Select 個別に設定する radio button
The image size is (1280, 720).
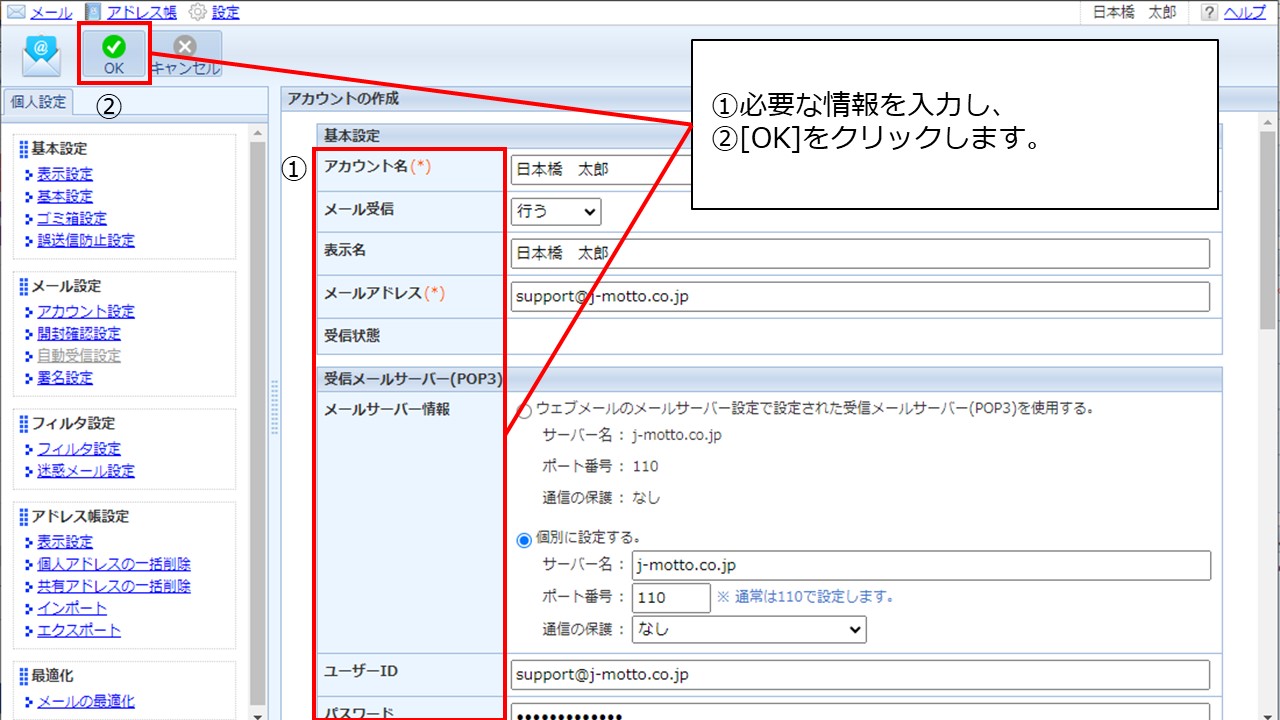524,540
